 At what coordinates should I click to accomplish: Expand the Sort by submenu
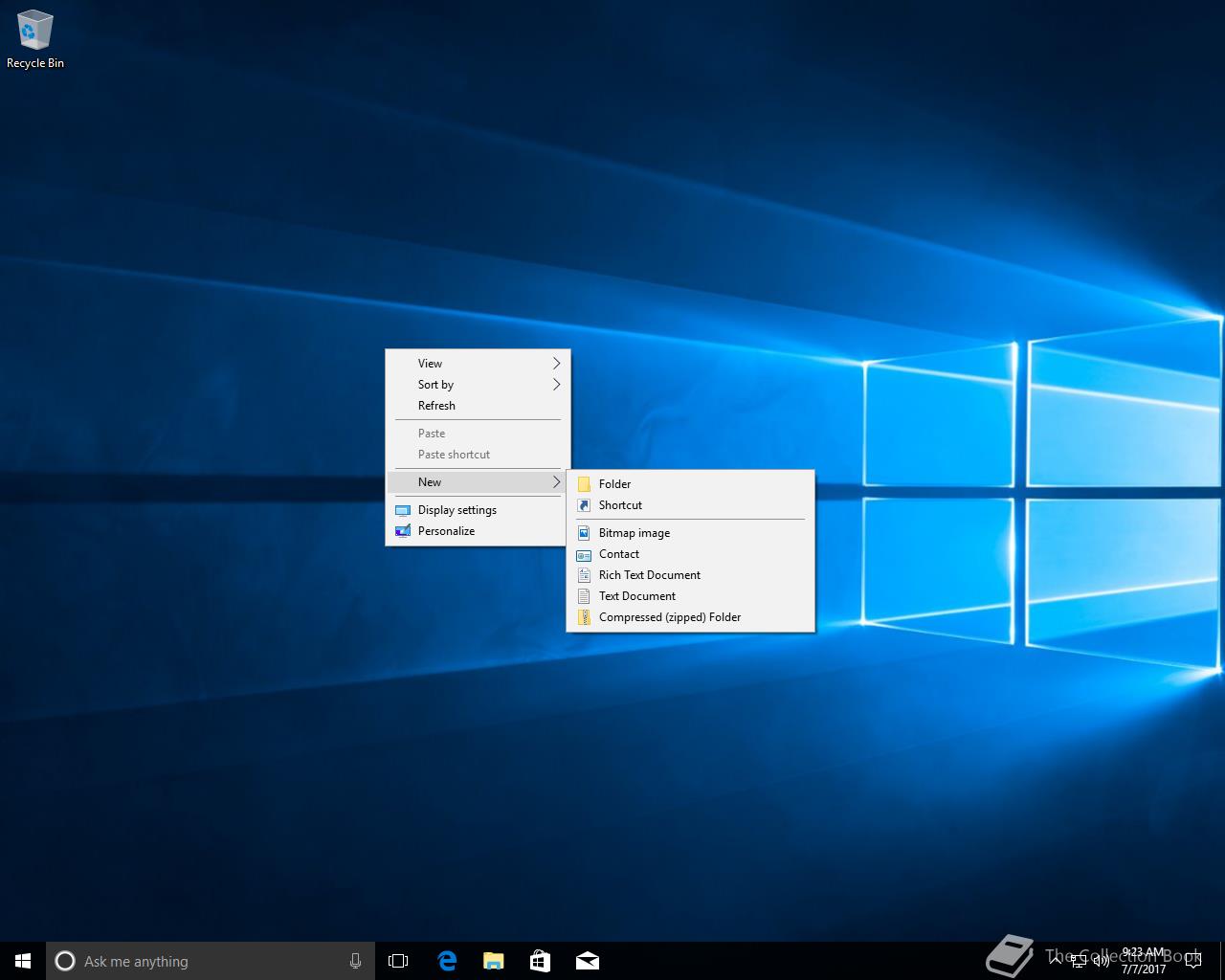(x=478, y=385)
